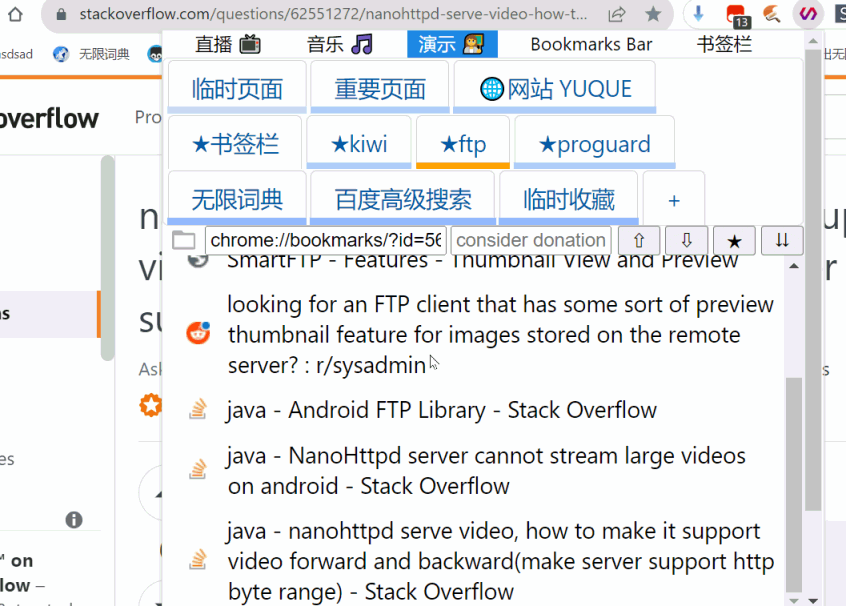Screen dimensions: 846x606
Task: Click the info icon in the Stack Overflow sidebar
Action: [74, 520]
